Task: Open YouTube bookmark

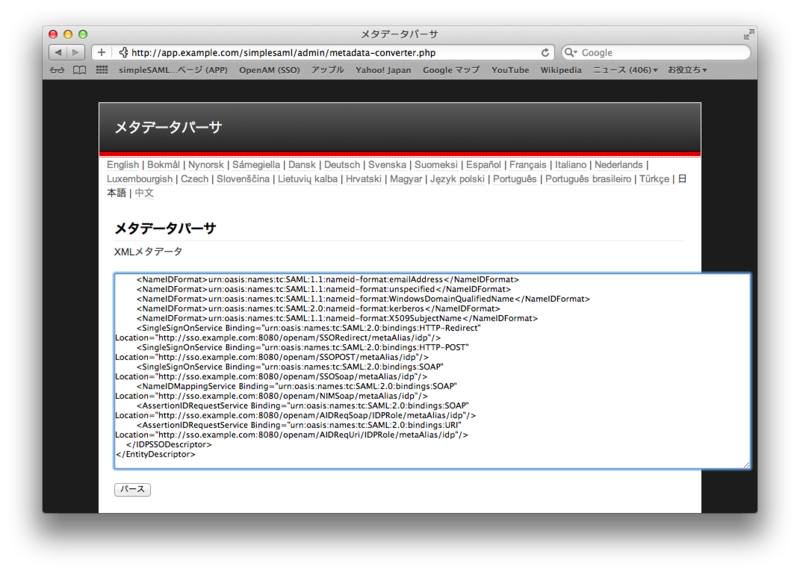Action: coord(510,70)
